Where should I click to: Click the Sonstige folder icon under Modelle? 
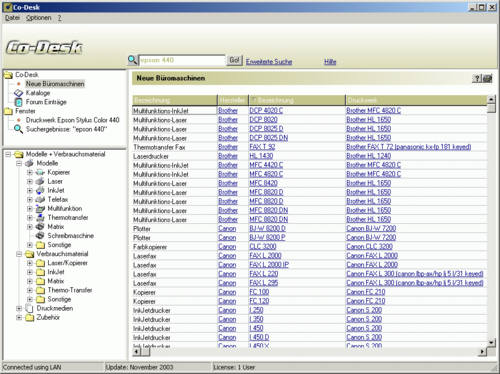click(40, 245)
